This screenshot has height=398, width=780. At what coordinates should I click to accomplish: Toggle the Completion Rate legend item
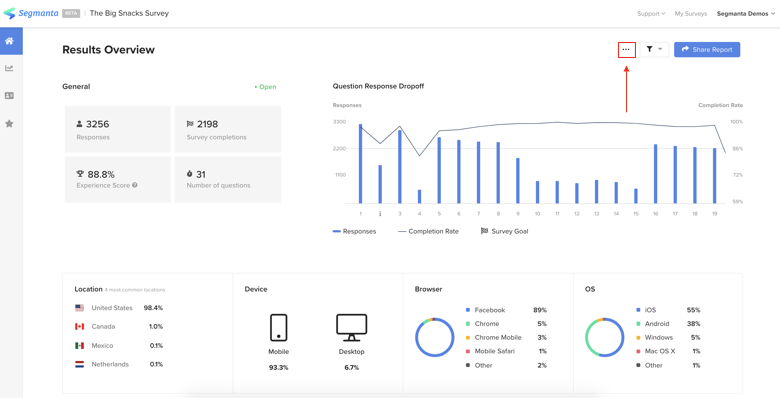coord(428,231)
